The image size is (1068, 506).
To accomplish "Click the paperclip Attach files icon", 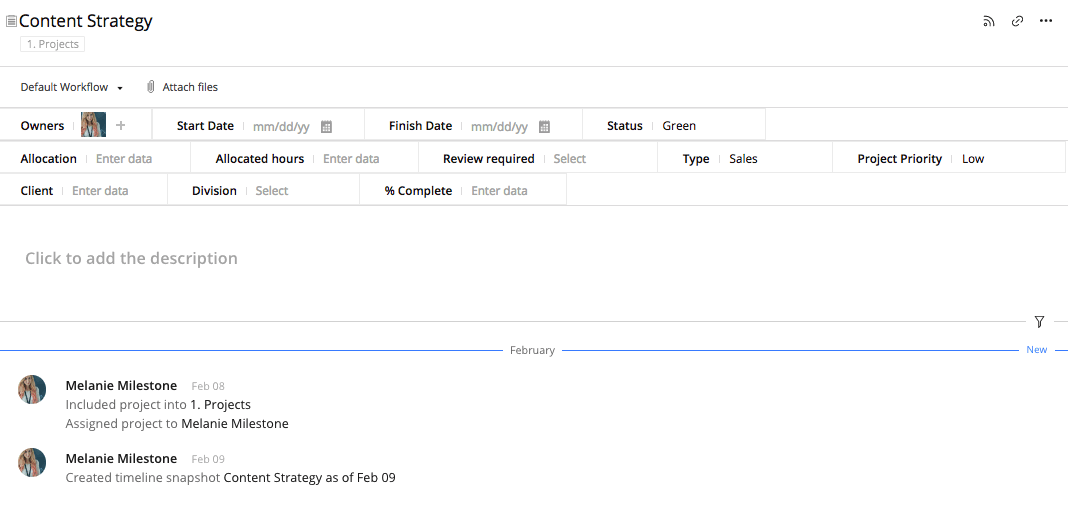I will pos(151,87).
